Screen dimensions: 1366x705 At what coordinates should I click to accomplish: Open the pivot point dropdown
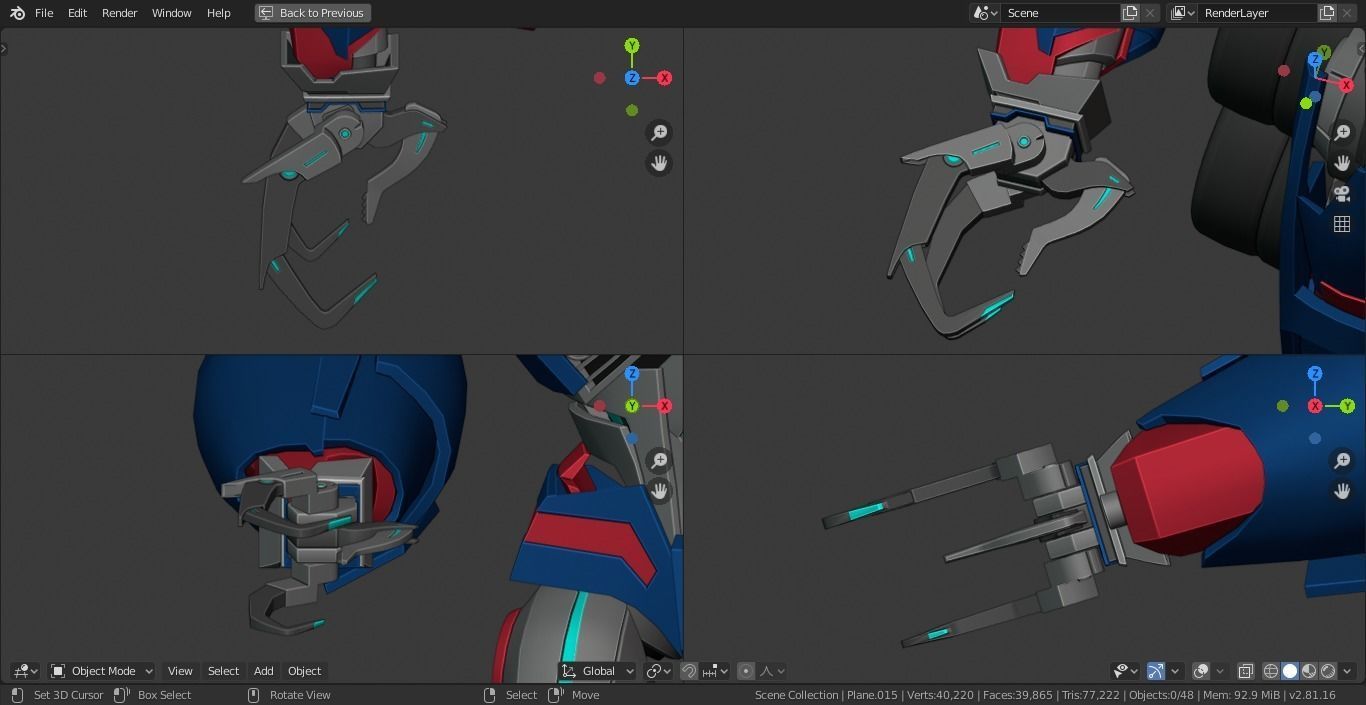(x=658, y=671)
